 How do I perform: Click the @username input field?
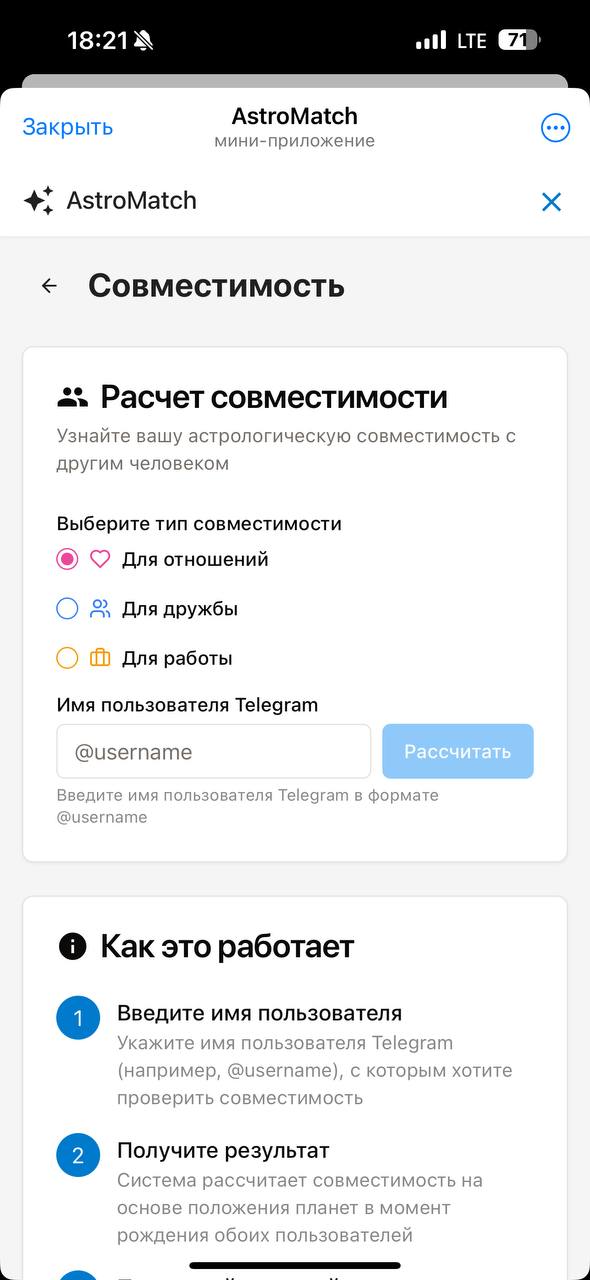click(213, 750)
